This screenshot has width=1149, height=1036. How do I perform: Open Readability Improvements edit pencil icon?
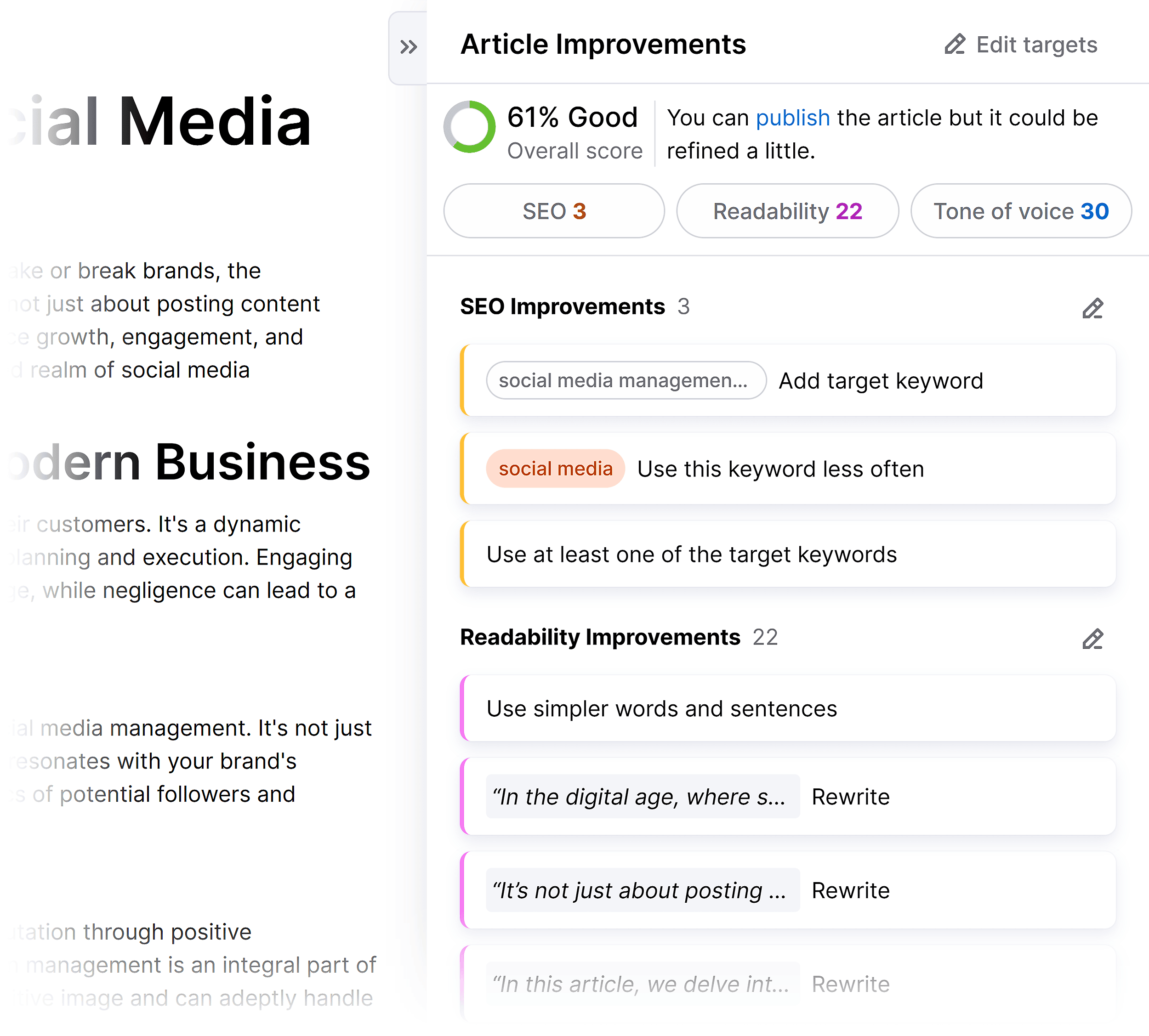pos(1092,639)
